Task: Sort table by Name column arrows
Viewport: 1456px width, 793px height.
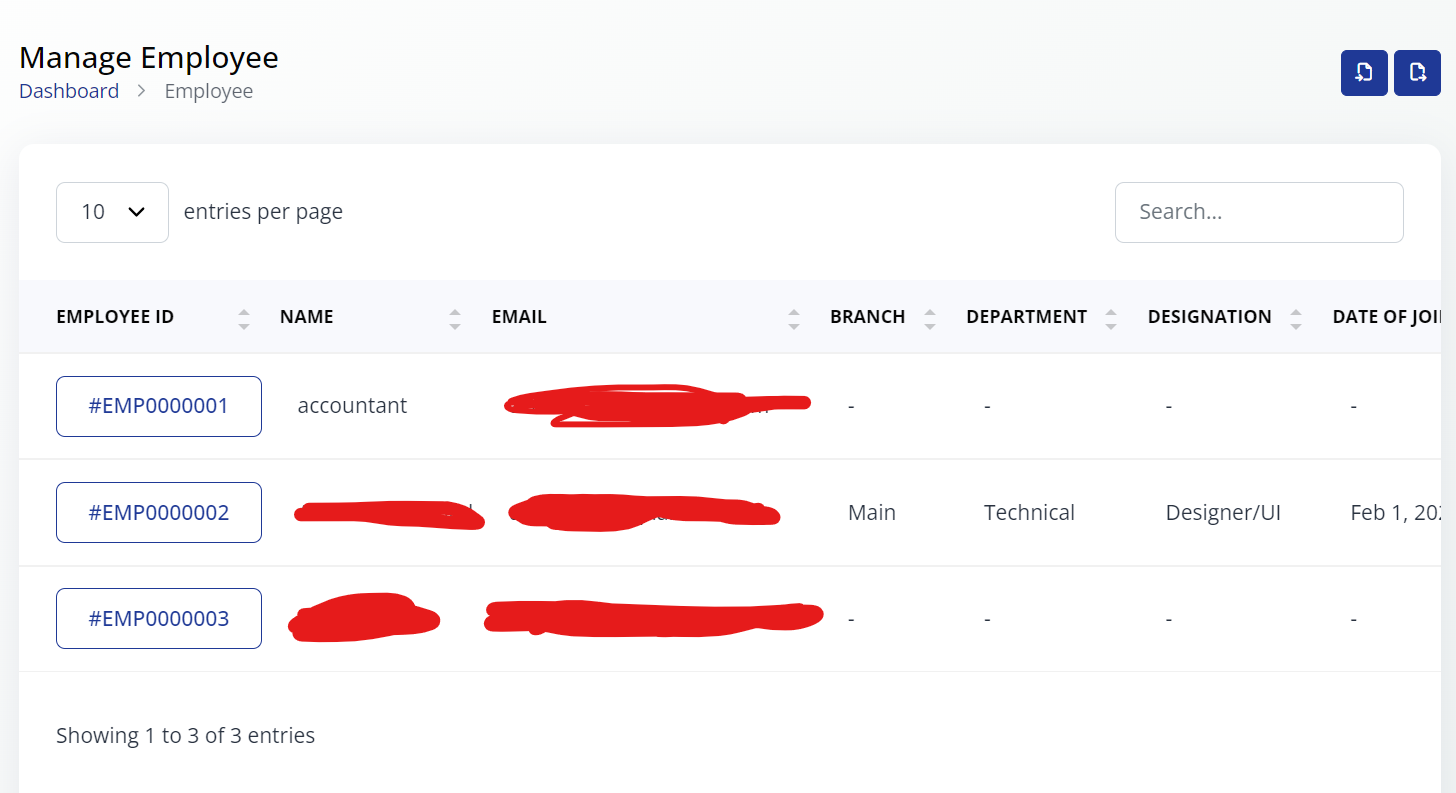Action: (455, 318)
